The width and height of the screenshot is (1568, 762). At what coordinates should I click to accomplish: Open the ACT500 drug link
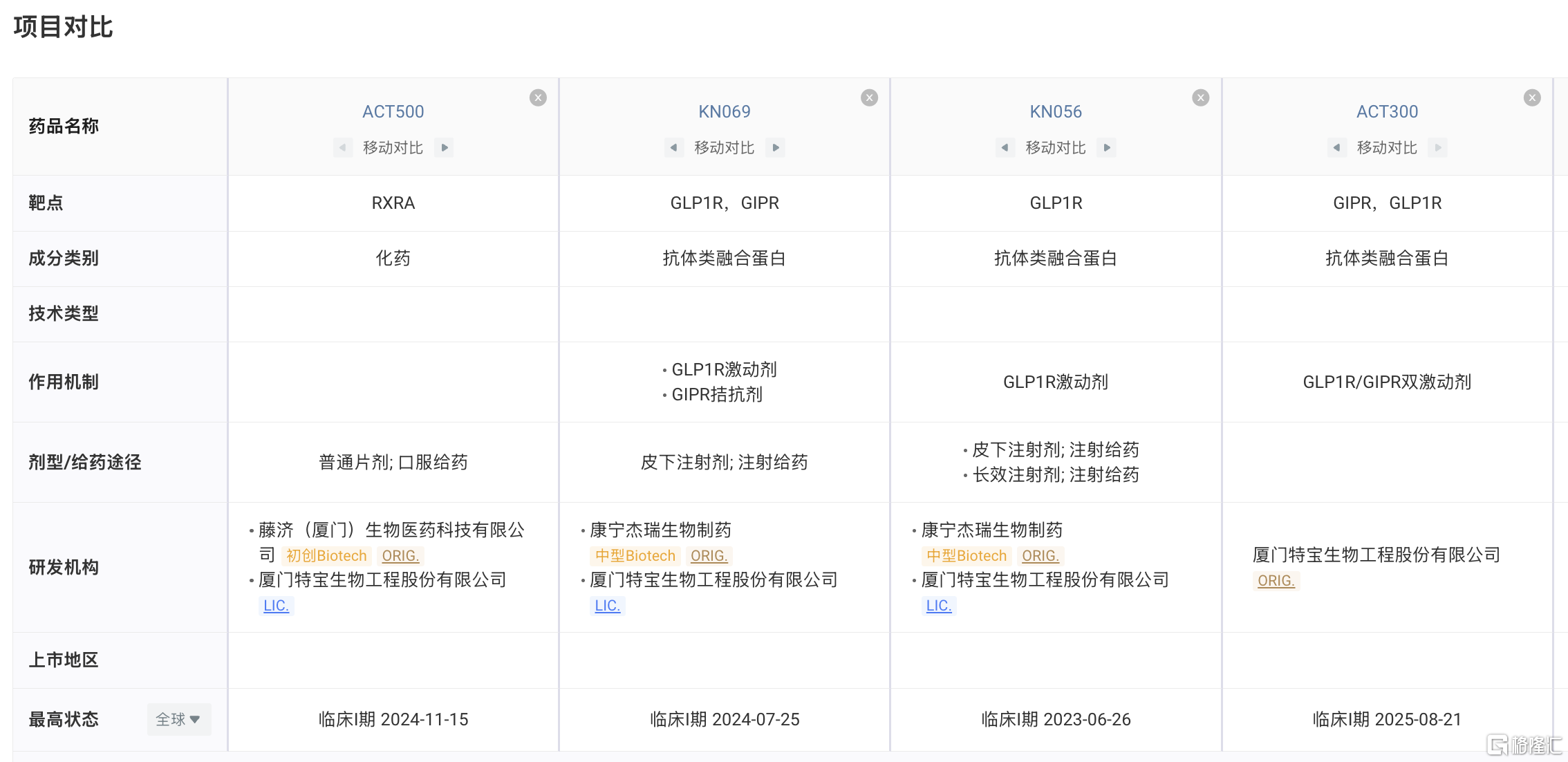pos(393,111)
